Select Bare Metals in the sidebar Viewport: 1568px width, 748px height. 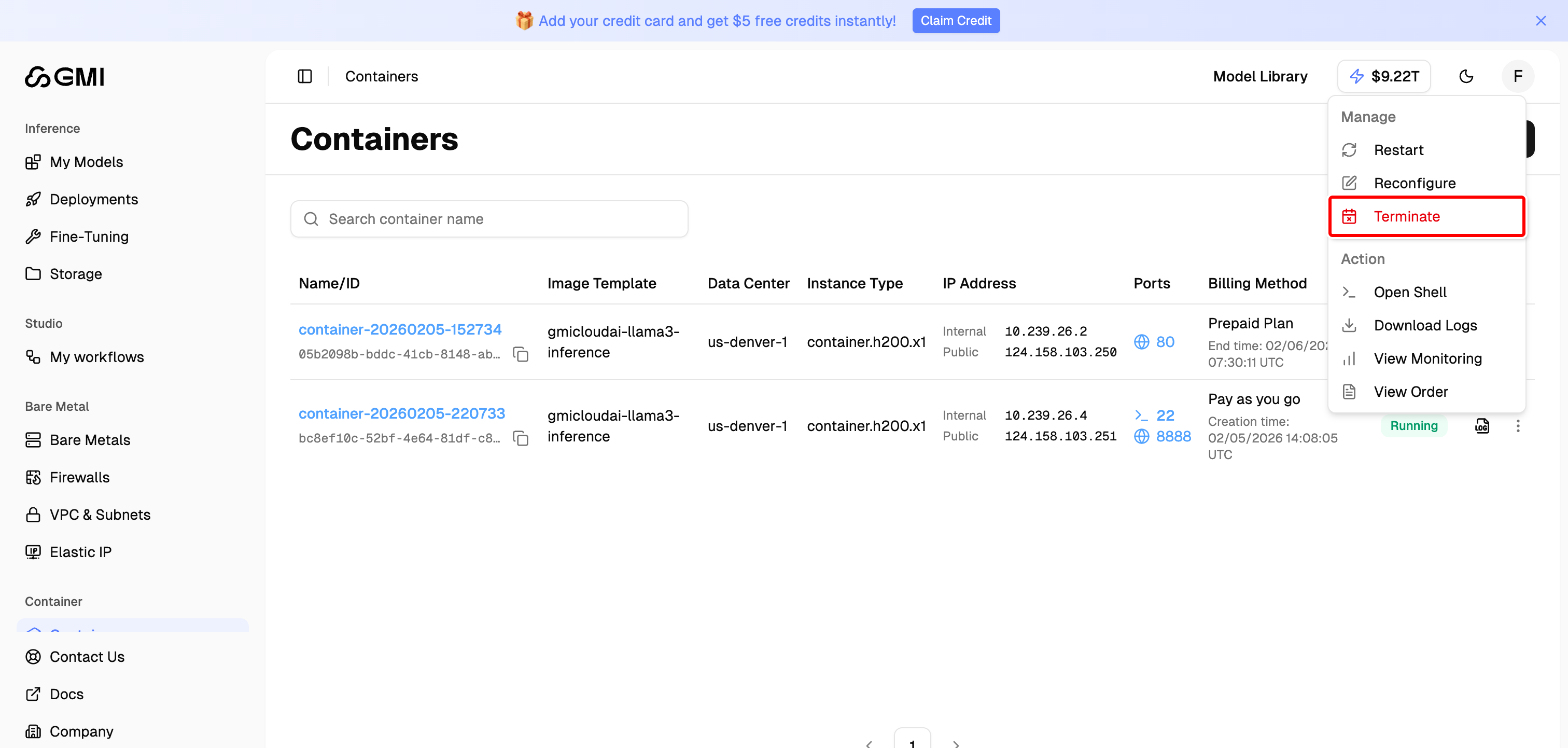coord(90,439)
